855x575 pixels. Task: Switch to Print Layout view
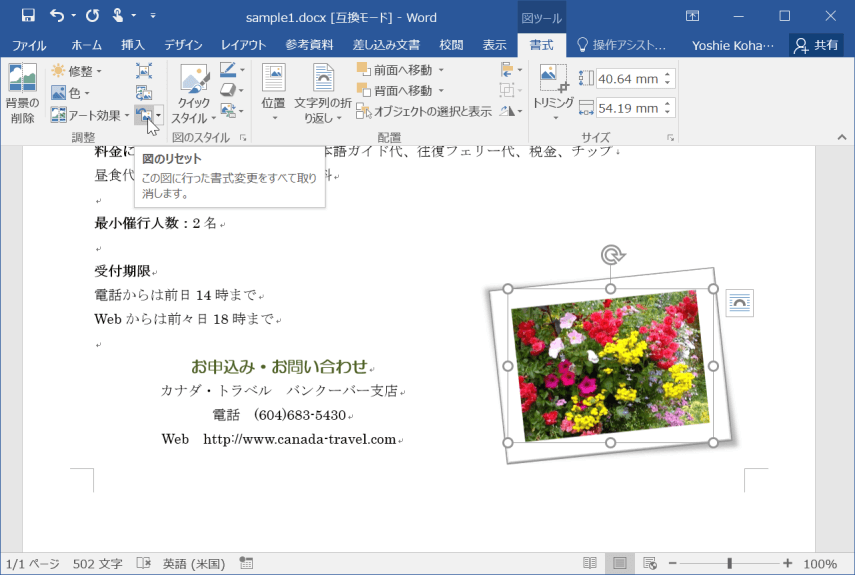pos(619,564)
